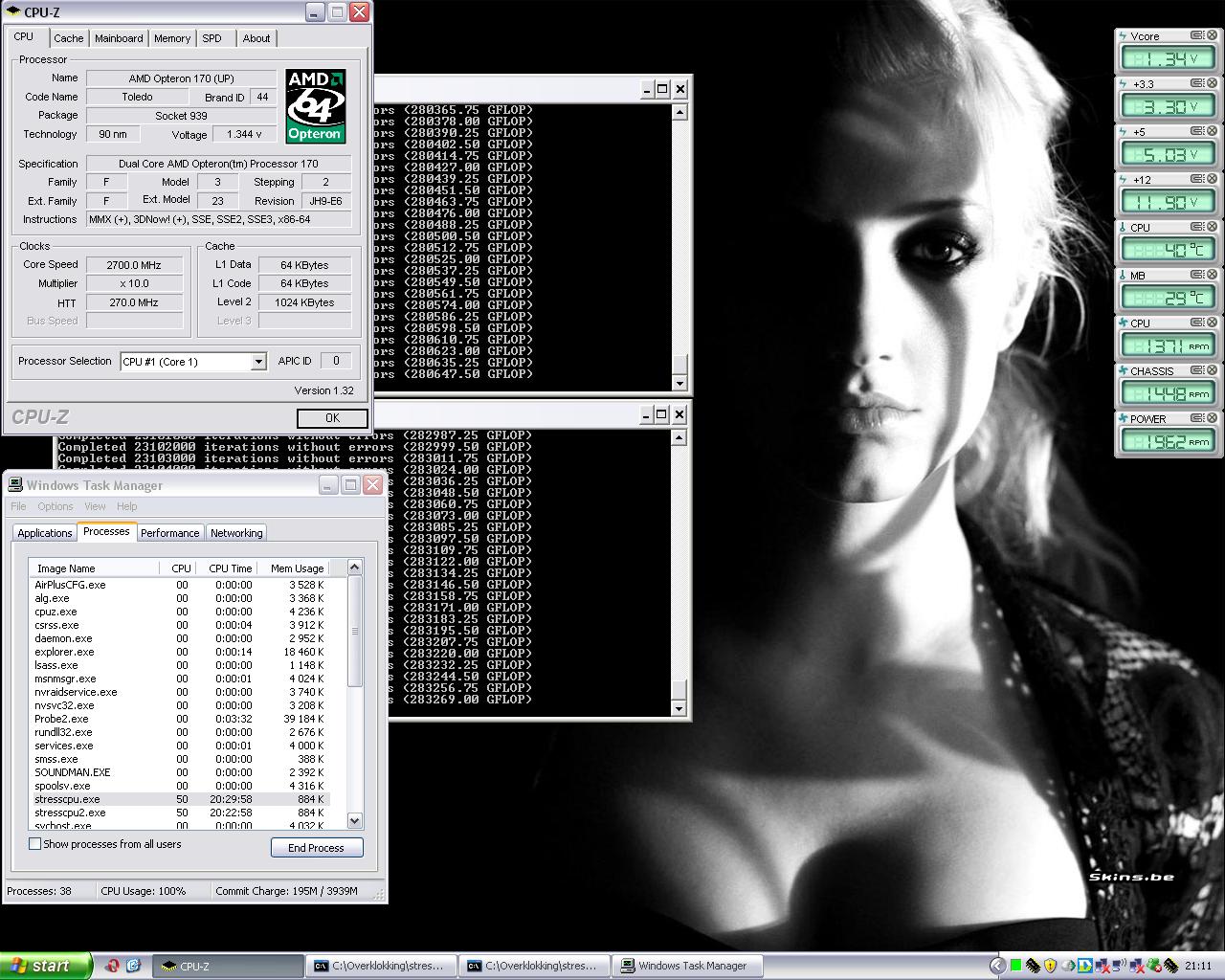Image resolution: width=1225 pixels, height=980 pixels.
Task: Open settings icon on CPU temperature gadget
Action: click(1196, 227)
